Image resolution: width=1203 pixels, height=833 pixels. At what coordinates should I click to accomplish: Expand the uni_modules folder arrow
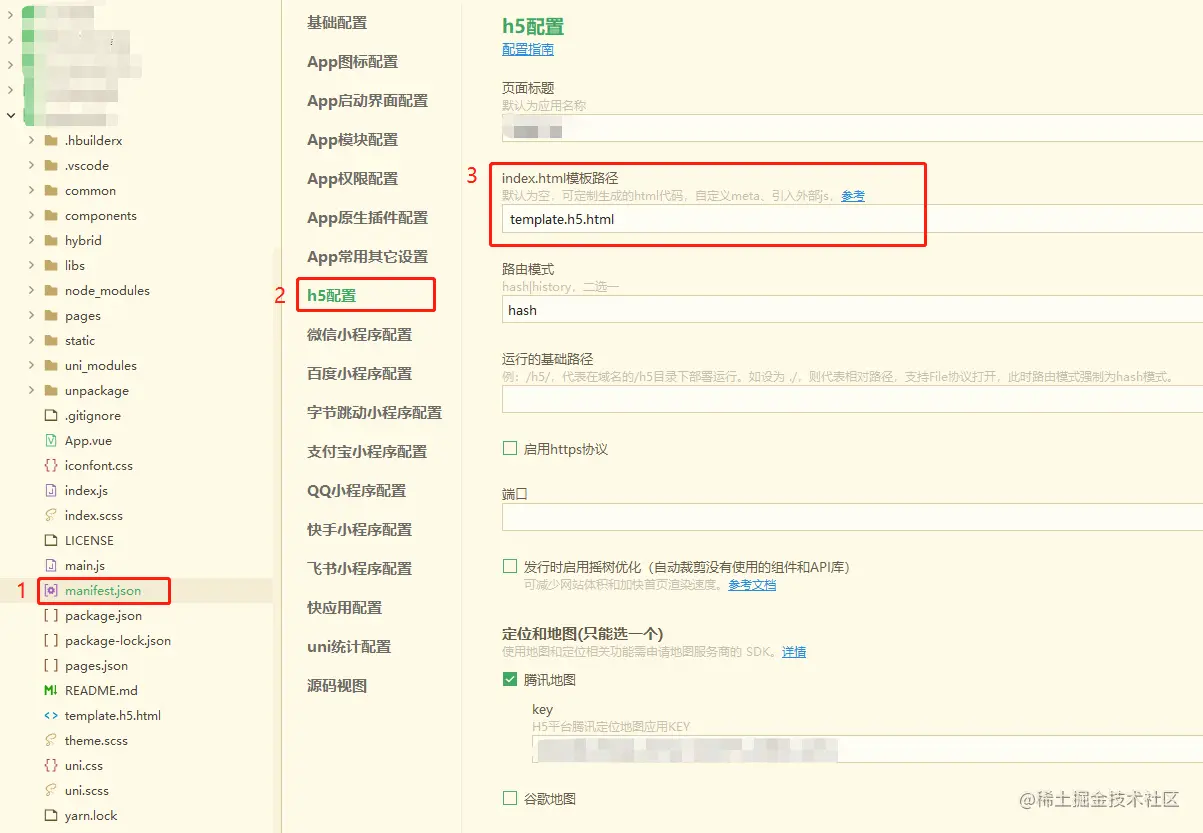pyautogui.click(x=31, y=366)
